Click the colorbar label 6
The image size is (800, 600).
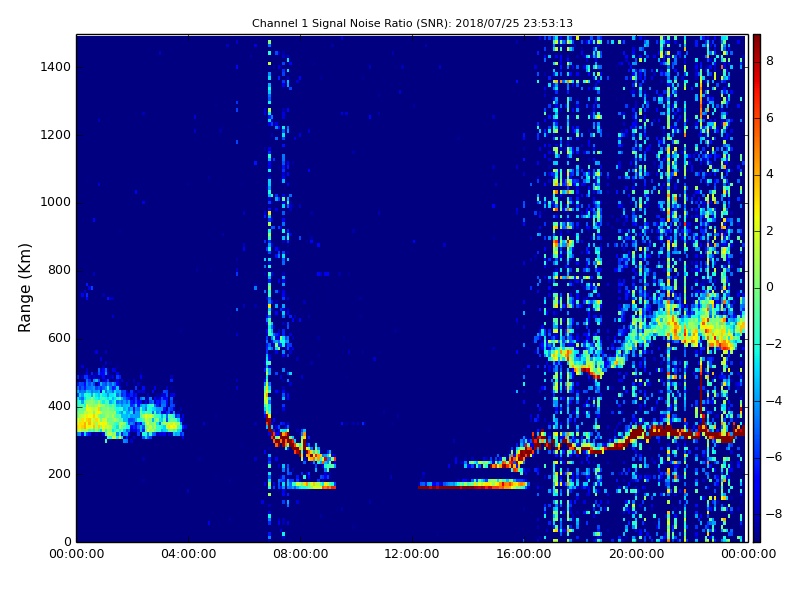[x=770, y=118]
